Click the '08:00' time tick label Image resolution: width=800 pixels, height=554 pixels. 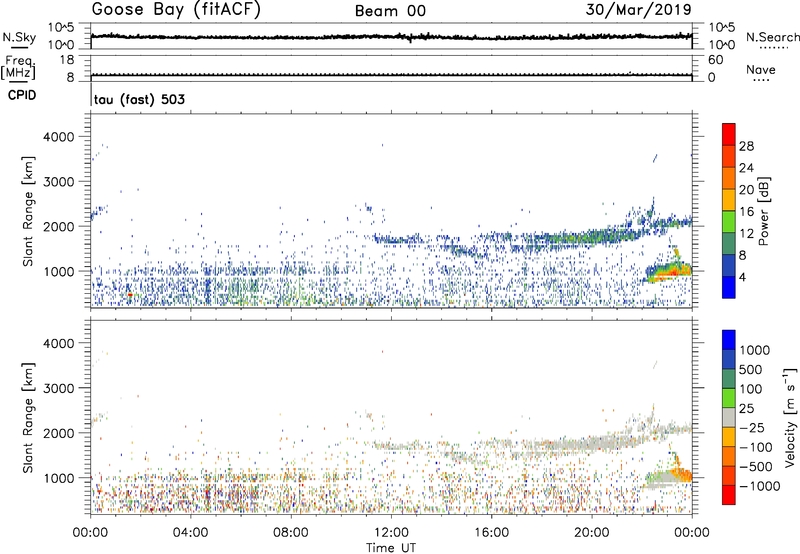tap(290, 533)
